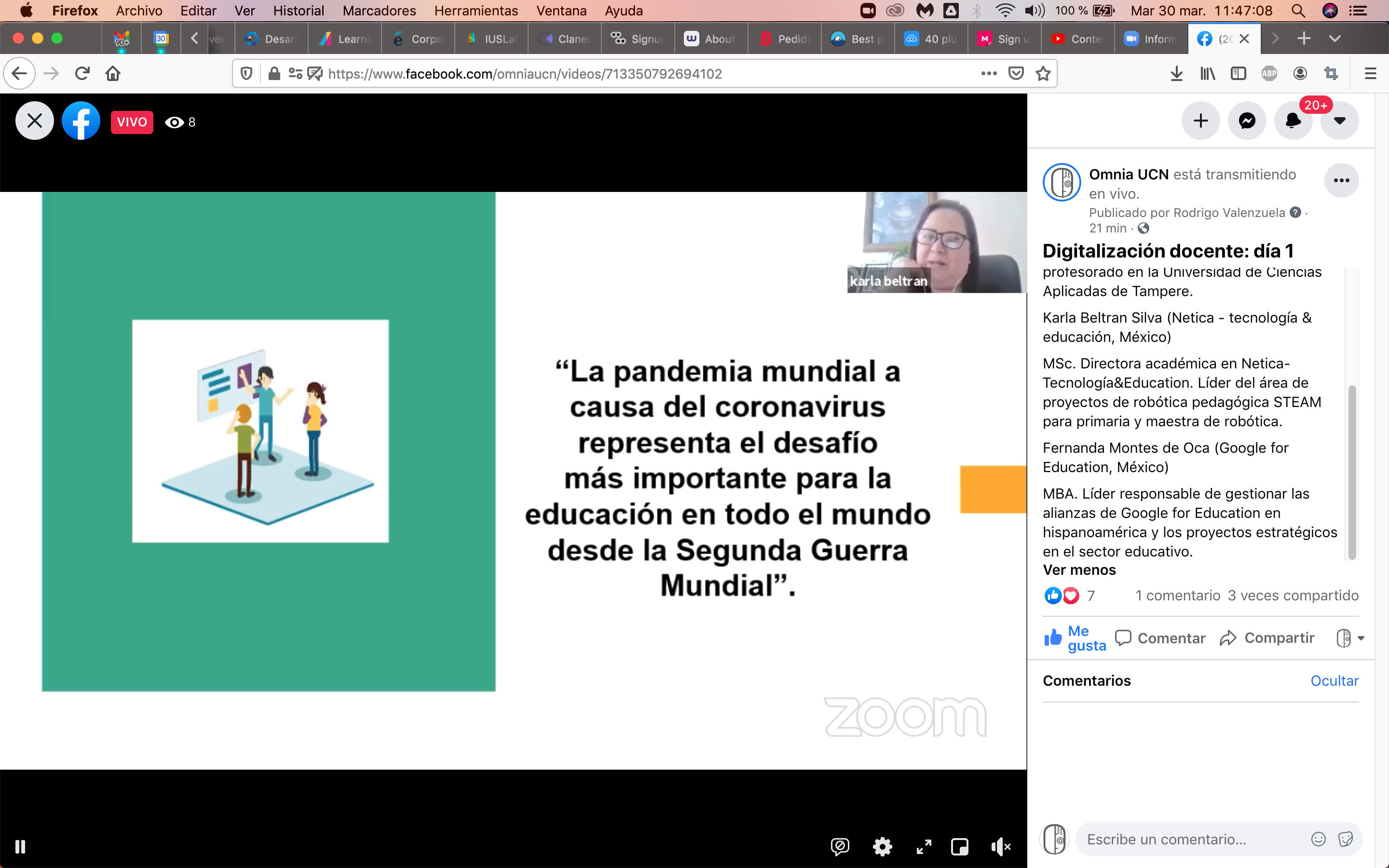Open the Facebook account dropdown arrow
The image size is (1389, 868).
point(1339,121)
